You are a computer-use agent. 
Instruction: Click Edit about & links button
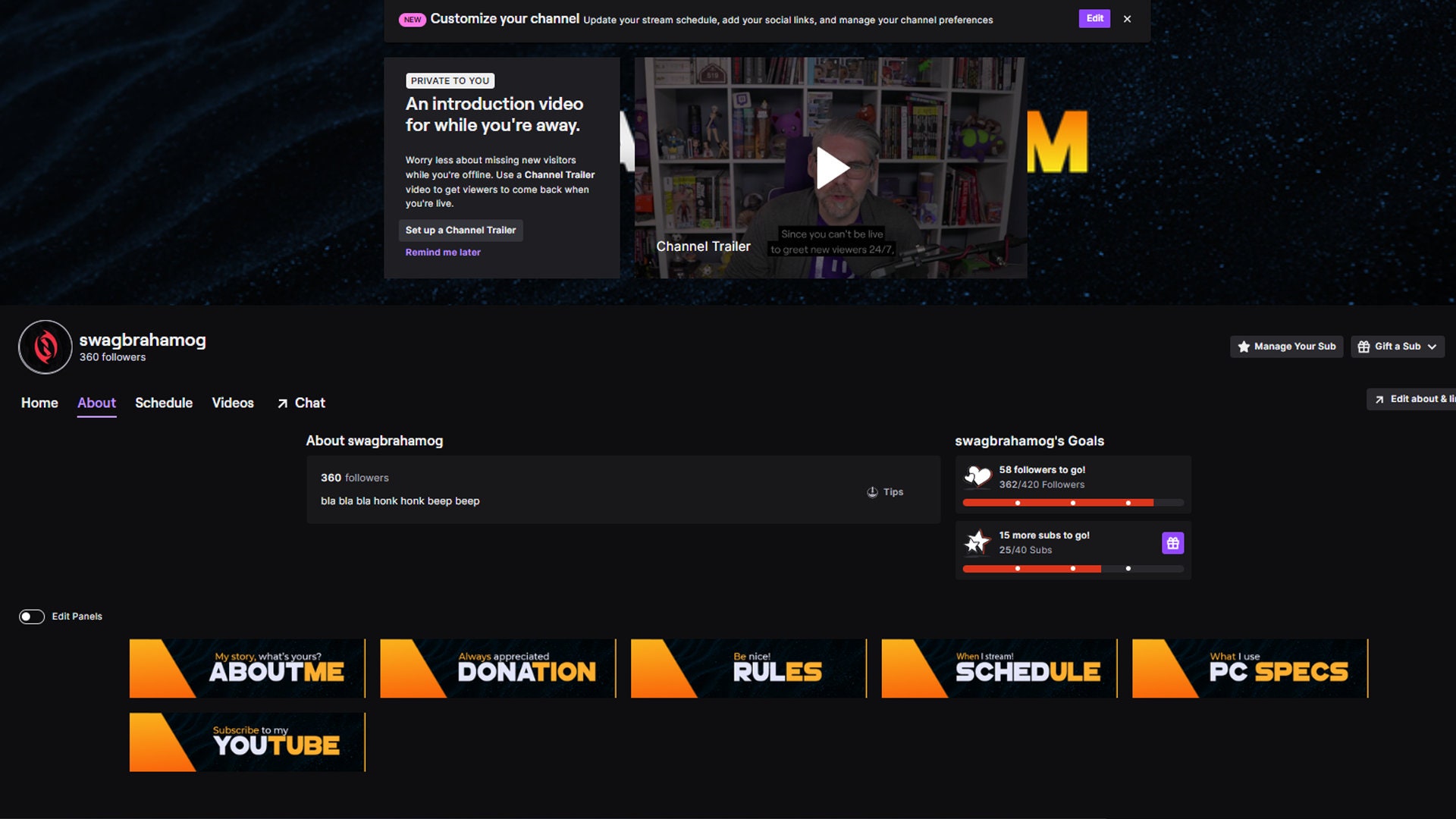pos(1411,399)
